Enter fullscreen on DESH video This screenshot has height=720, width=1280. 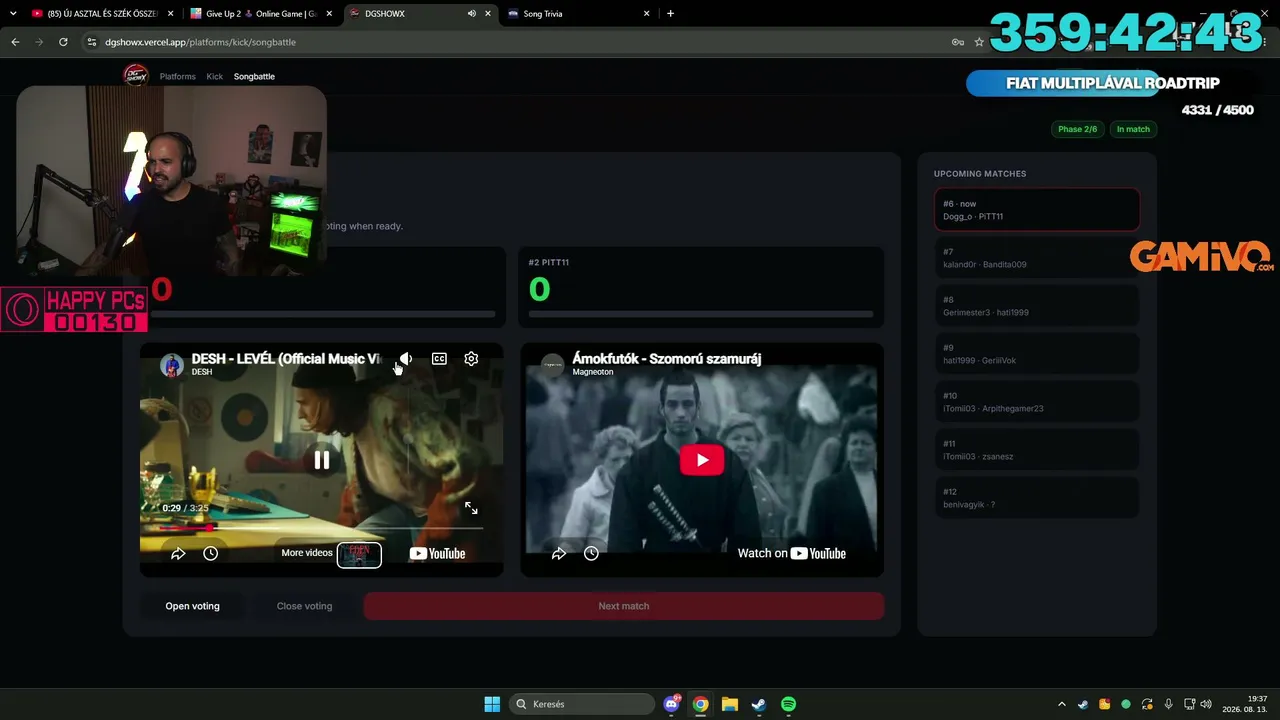point(471,508)
